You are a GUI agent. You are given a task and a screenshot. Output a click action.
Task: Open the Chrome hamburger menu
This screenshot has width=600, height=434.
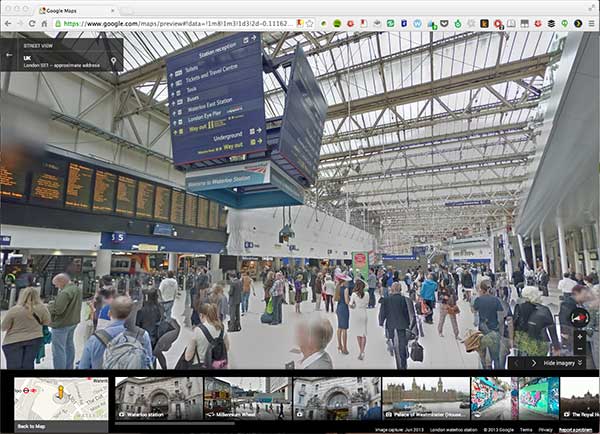592,24
